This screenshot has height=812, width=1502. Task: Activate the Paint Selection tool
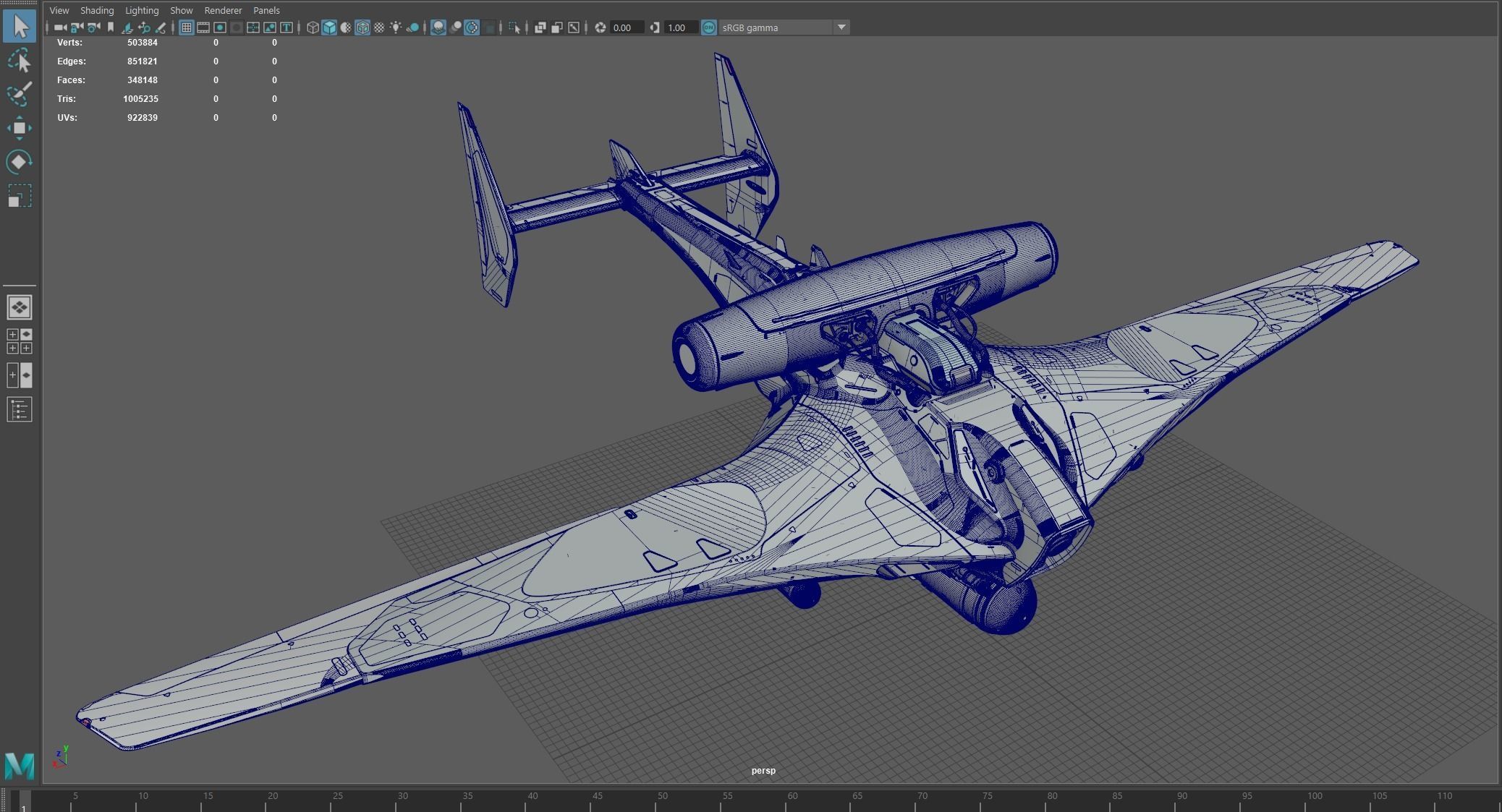coord(20,94)
